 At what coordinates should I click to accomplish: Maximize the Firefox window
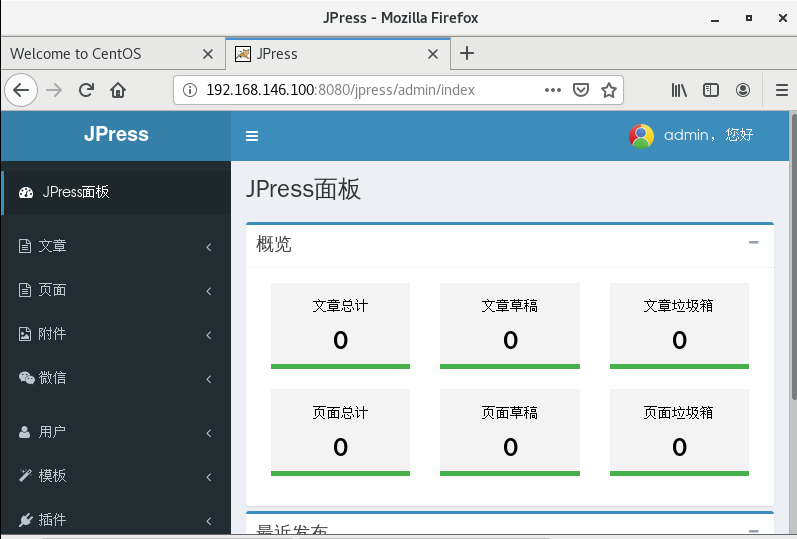pos(748,18)
